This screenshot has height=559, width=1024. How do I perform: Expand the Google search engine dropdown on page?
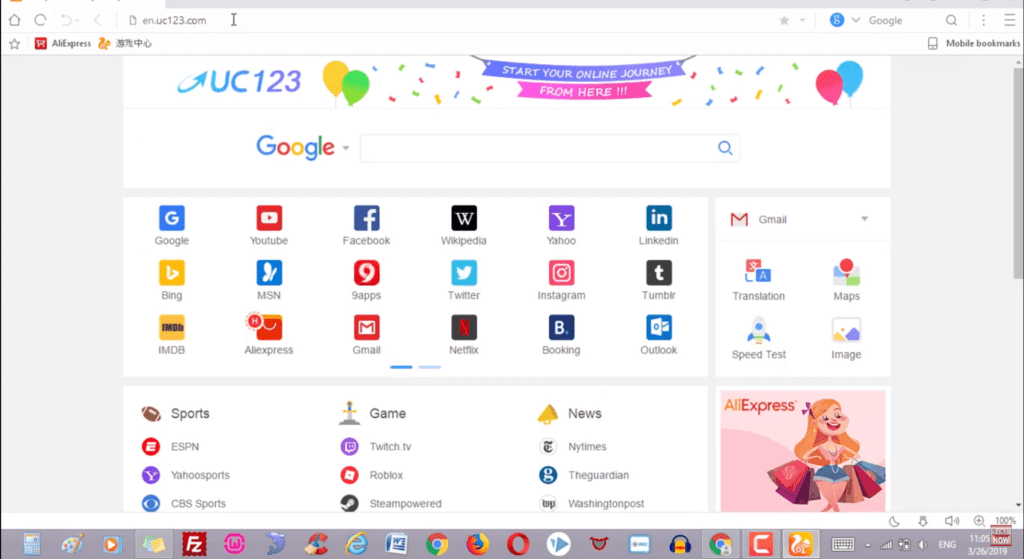(346, 148)
